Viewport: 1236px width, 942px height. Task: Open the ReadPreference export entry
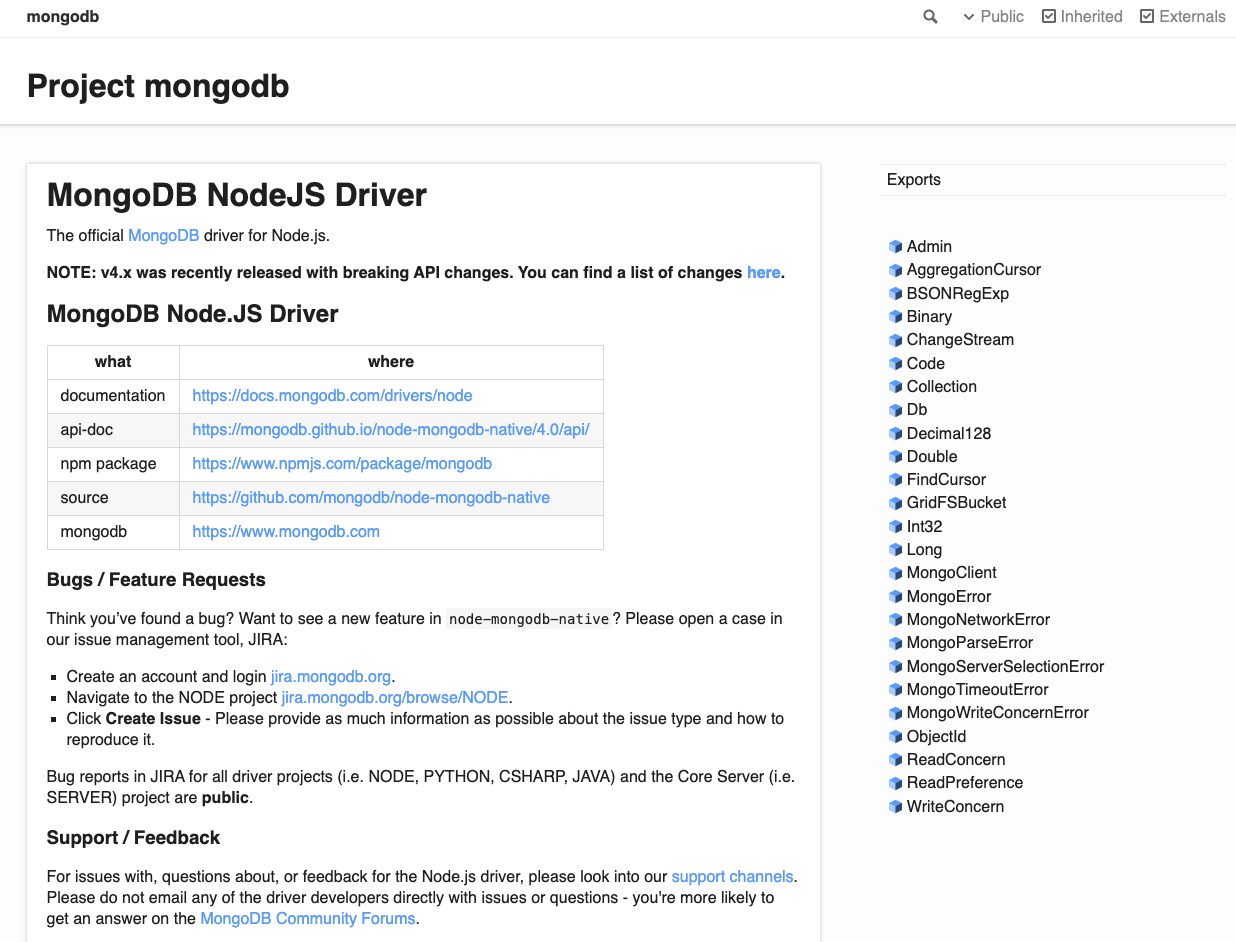coord(965,782)
